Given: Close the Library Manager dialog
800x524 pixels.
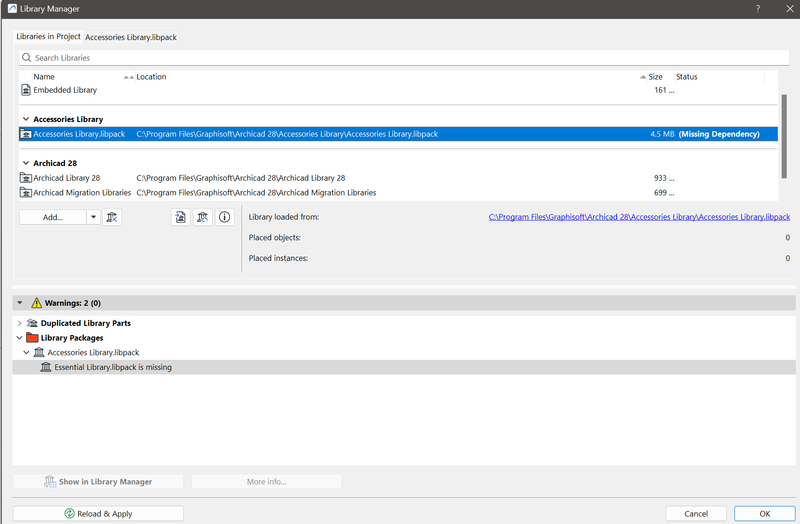Looking at the screenshot, I should 790,9.
